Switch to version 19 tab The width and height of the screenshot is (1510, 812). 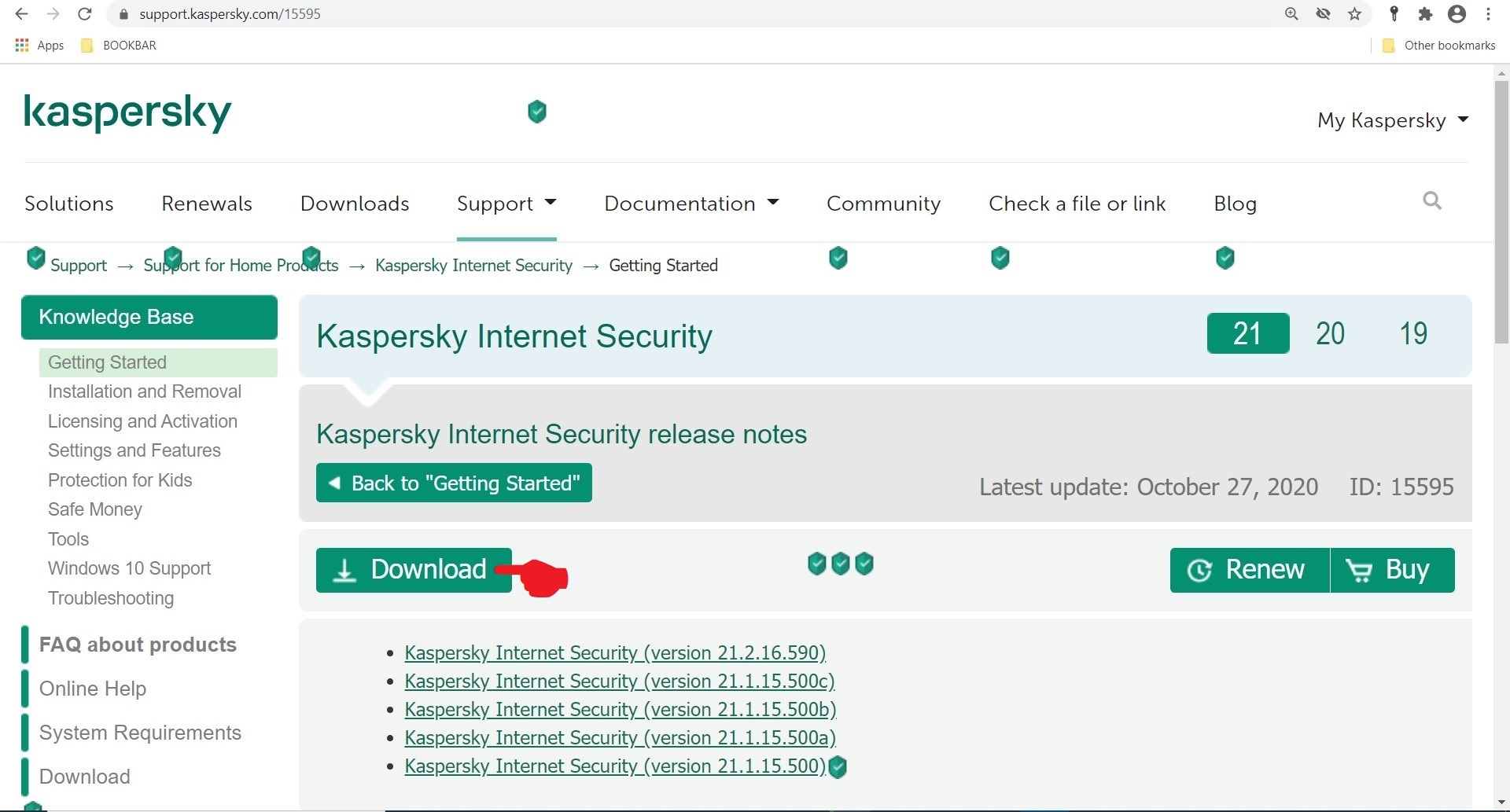[1413, 333]
